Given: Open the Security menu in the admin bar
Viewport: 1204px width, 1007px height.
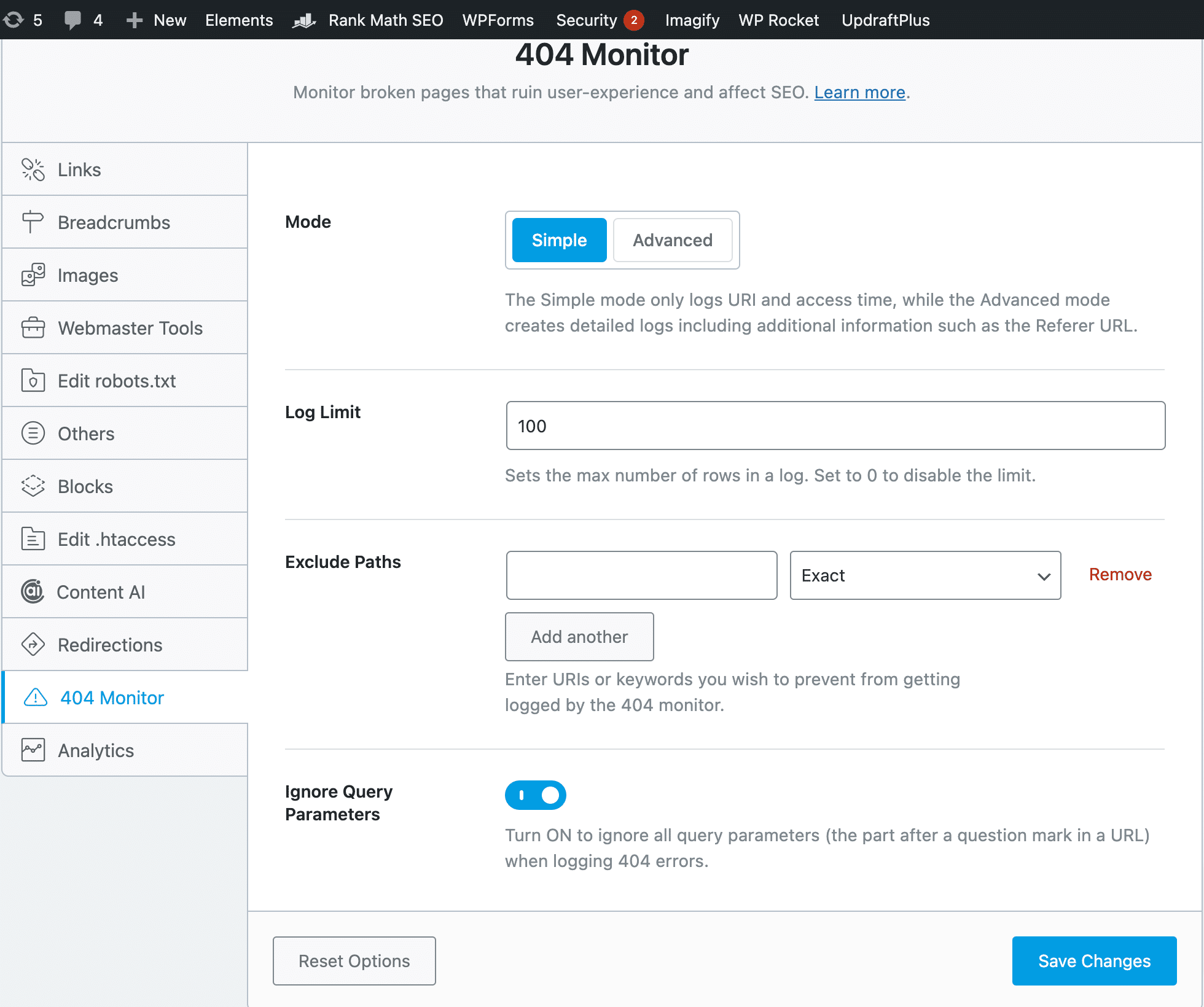Looking at the screenshot, I should pyautogui.click(x=587, y=20).
